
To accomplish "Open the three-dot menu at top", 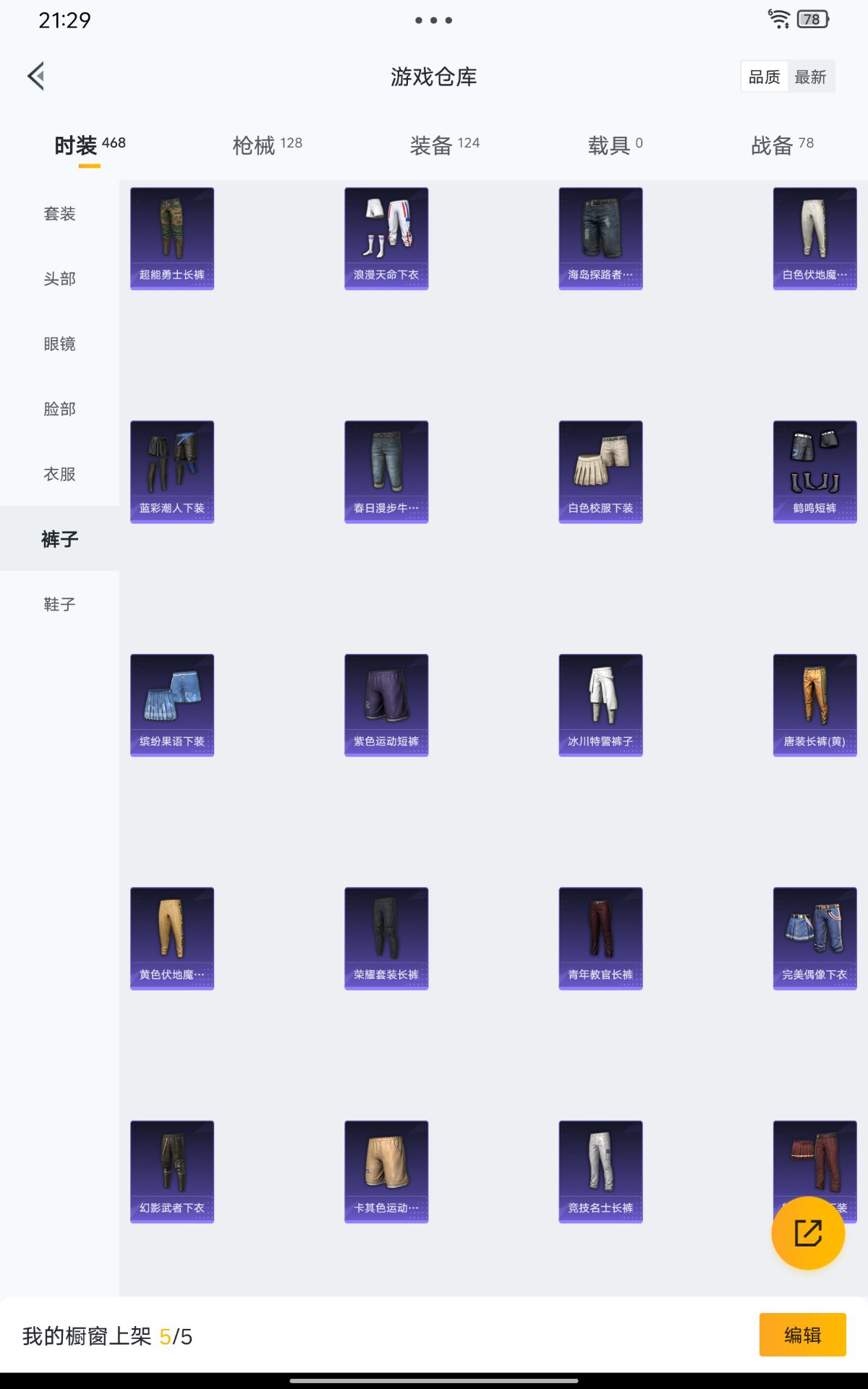I will click(x=433, y=20).
